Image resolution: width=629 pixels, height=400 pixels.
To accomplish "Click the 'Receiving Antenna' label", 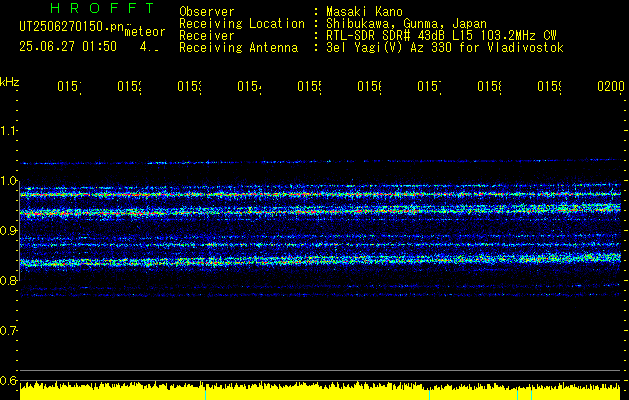I will click(x=239, y=48).
